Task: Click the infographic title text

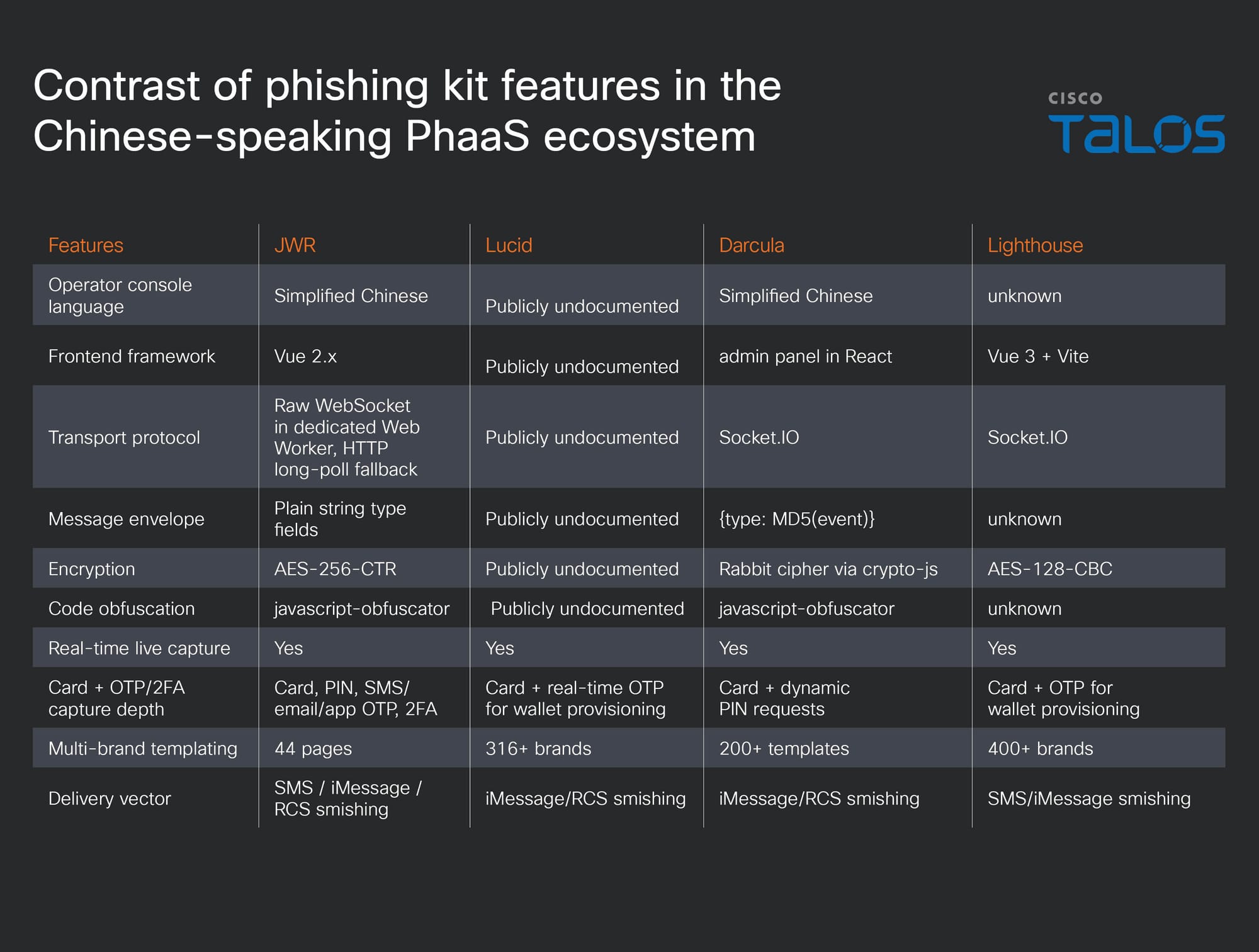Action: pos(407,111)
